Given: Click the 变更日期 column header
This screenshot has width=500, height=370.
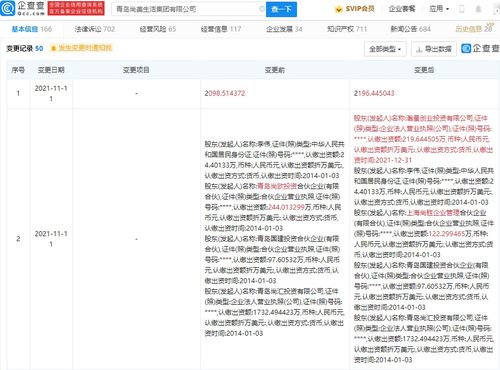Looking at the screenshot, I should 51,70.
